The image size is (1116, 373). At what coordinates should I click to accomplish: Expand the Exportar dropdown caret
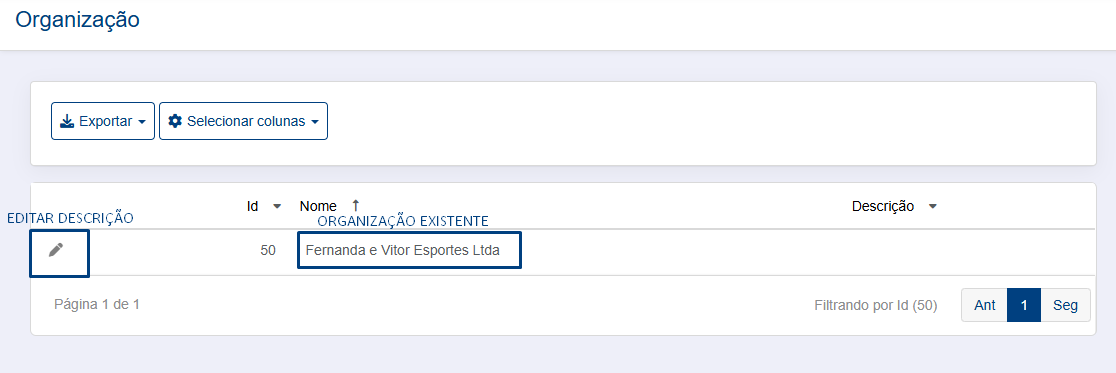click(142, 122)
